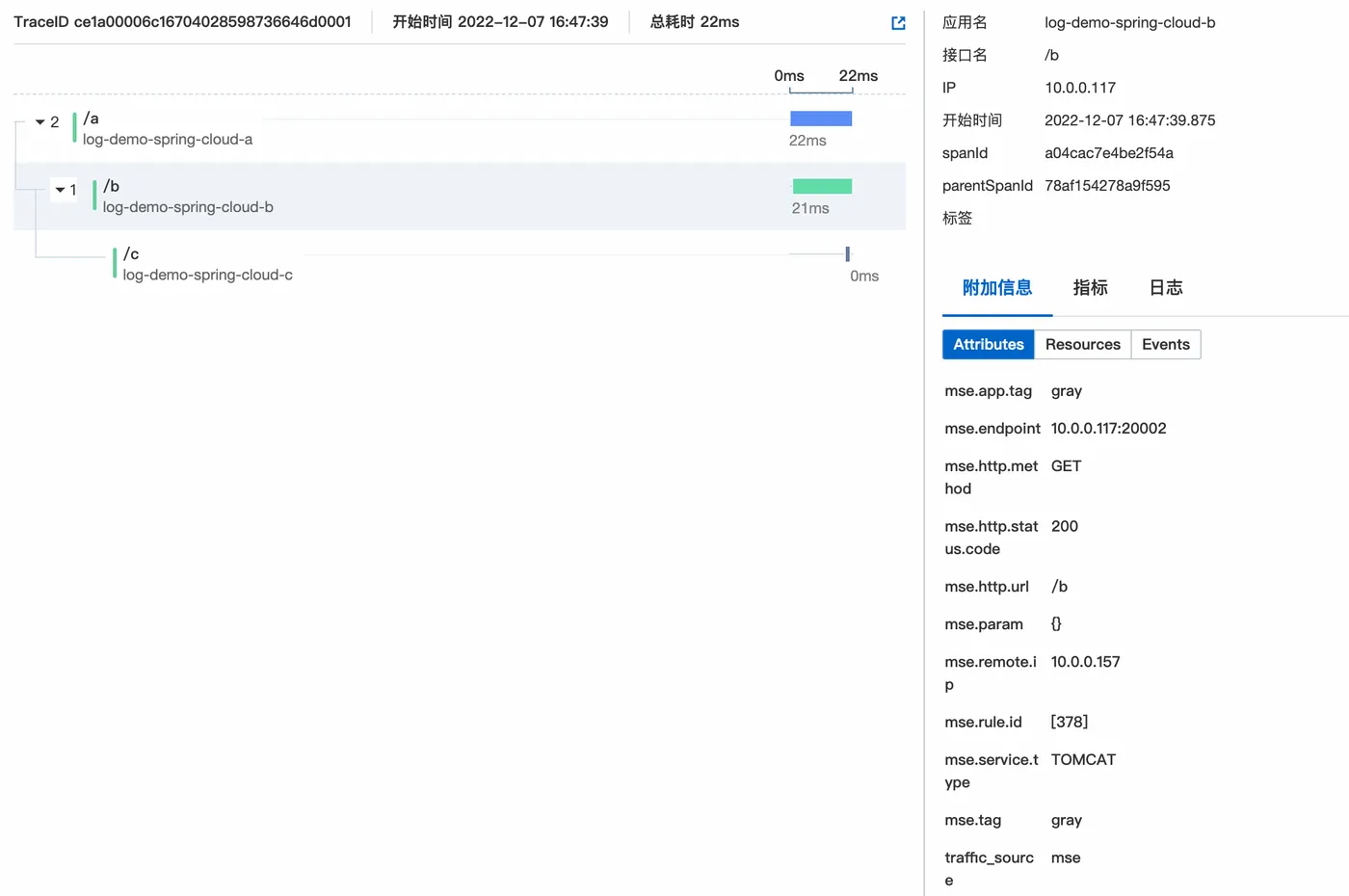
Task: Open trace in new window icon
Action: [898, 23]
